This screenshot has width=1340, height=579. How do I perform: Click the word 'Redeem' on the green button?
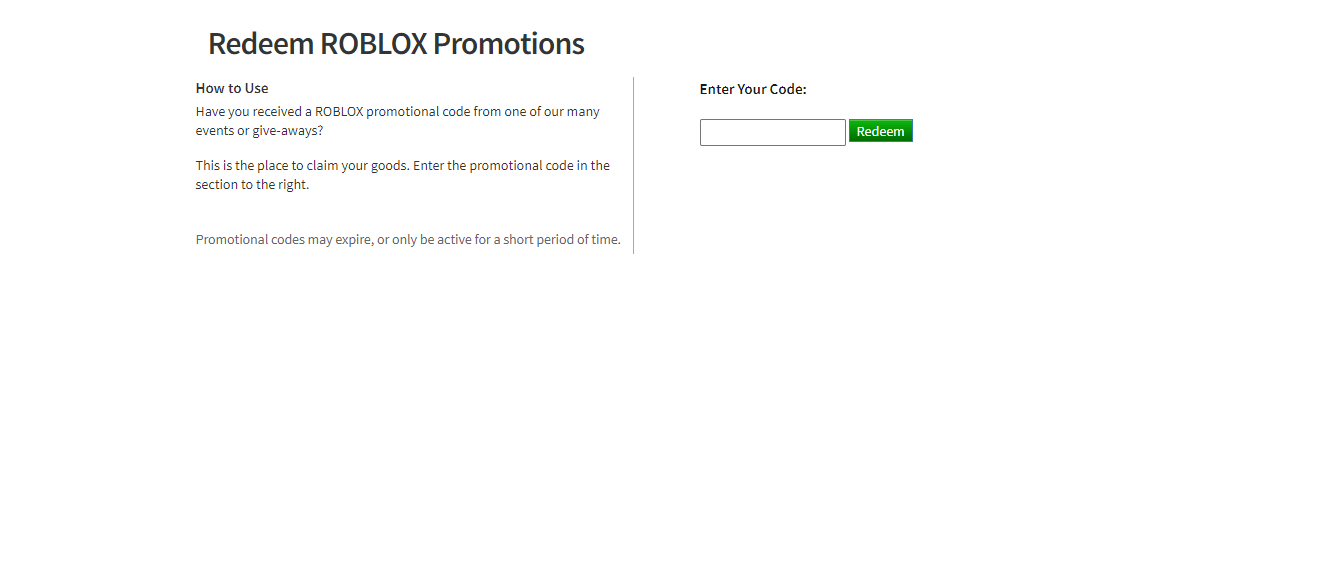880,130
